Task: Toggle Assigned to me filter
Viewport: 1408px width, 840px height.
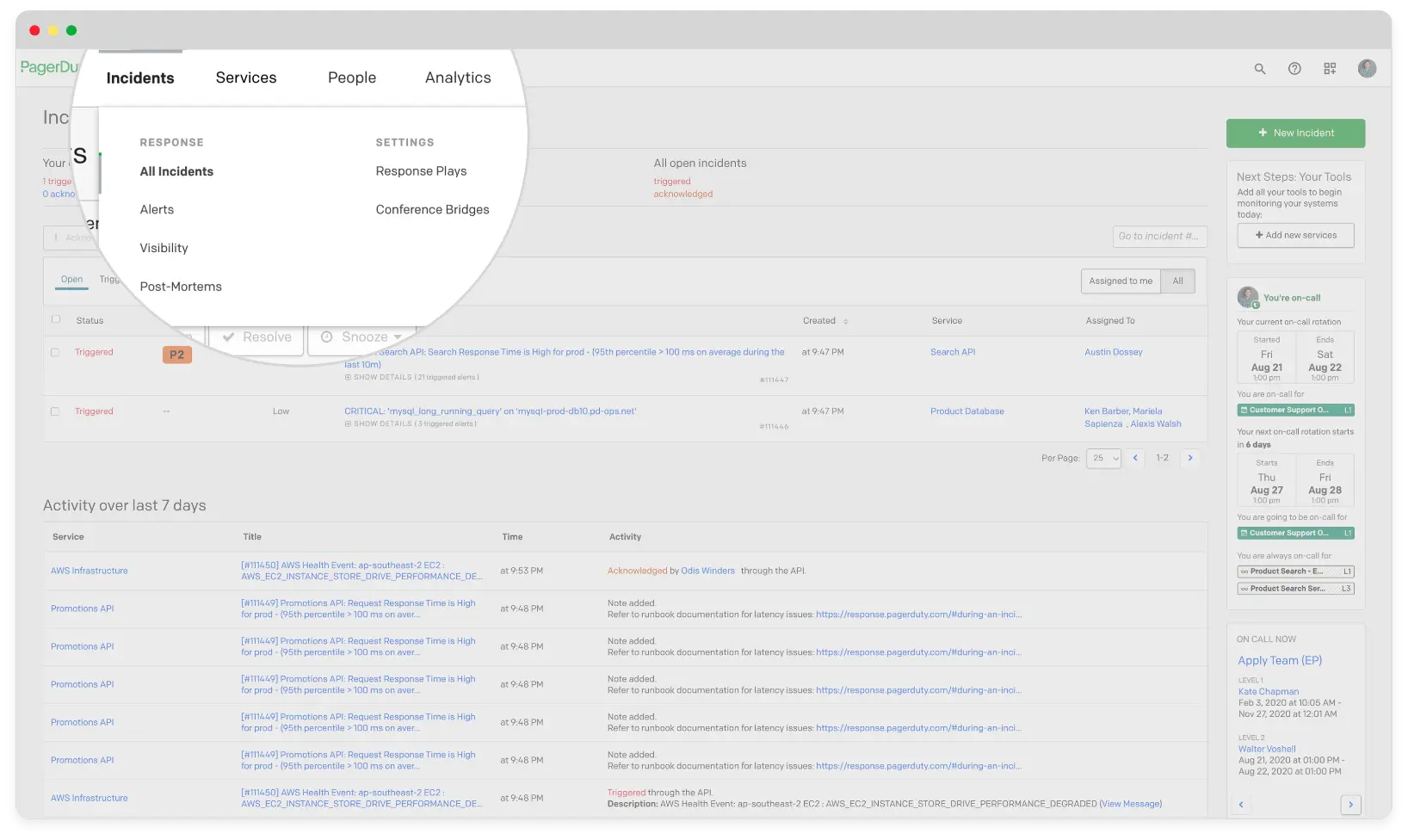Action: coord(1121,281)
